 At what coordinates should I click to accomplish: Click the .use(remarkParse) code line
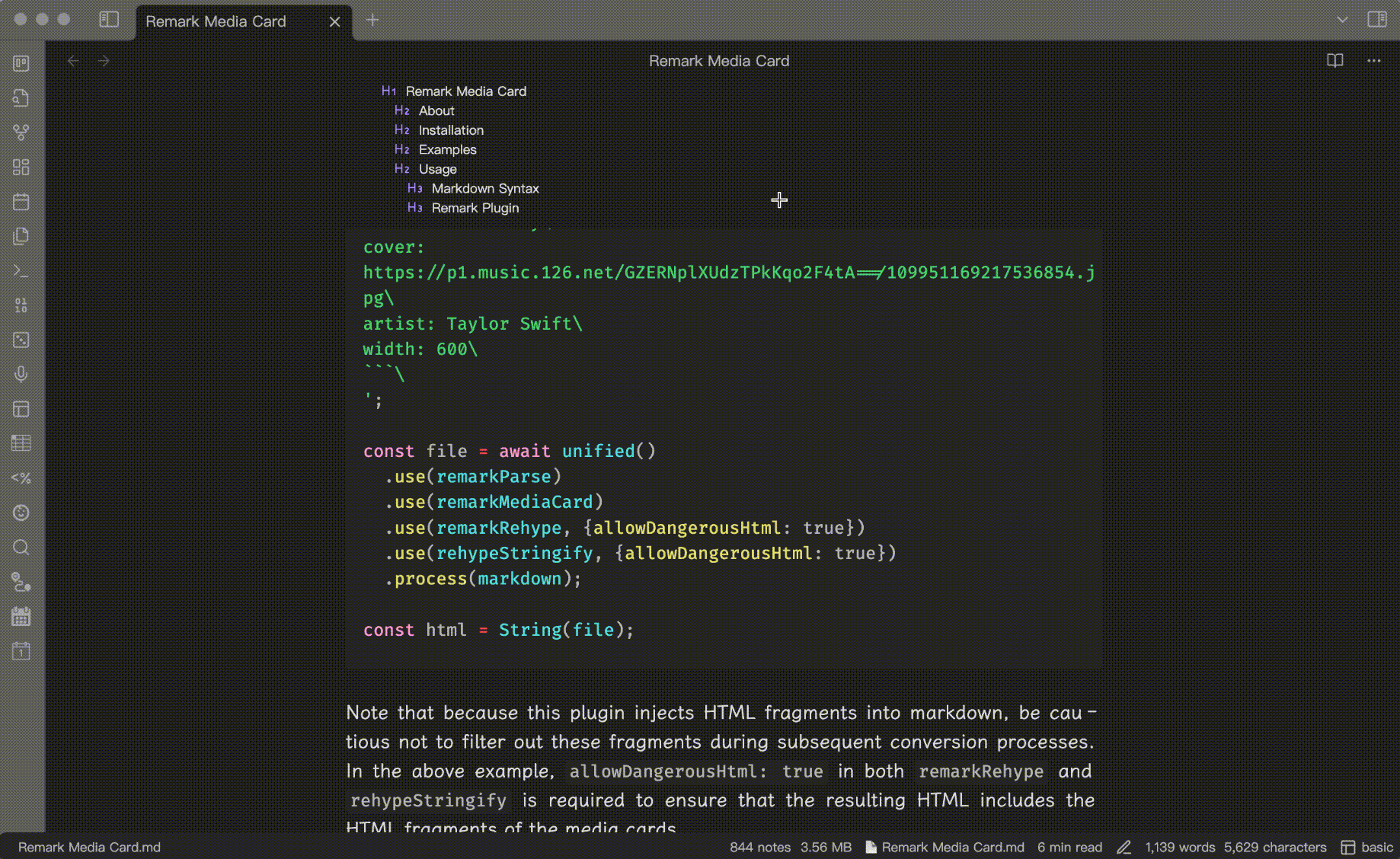(473, 477)
